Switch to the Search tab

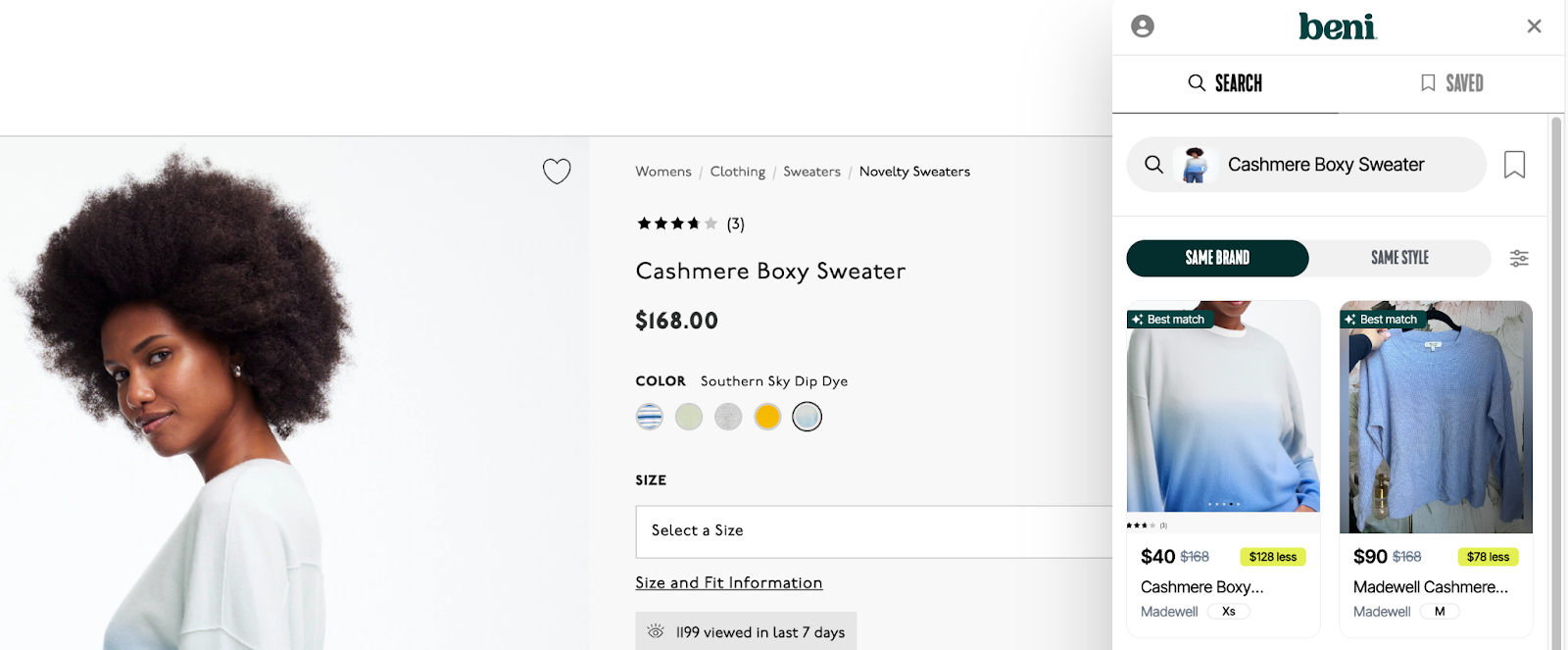pos(1225,83)
